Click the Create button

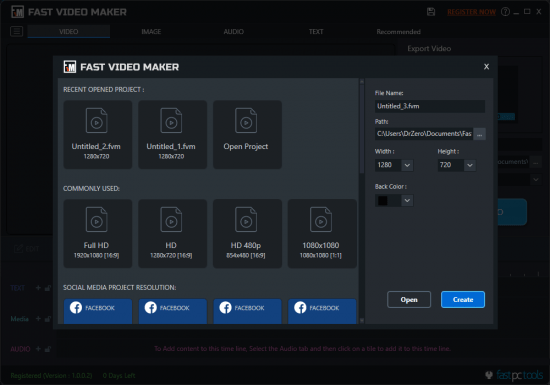click(463, 299)
